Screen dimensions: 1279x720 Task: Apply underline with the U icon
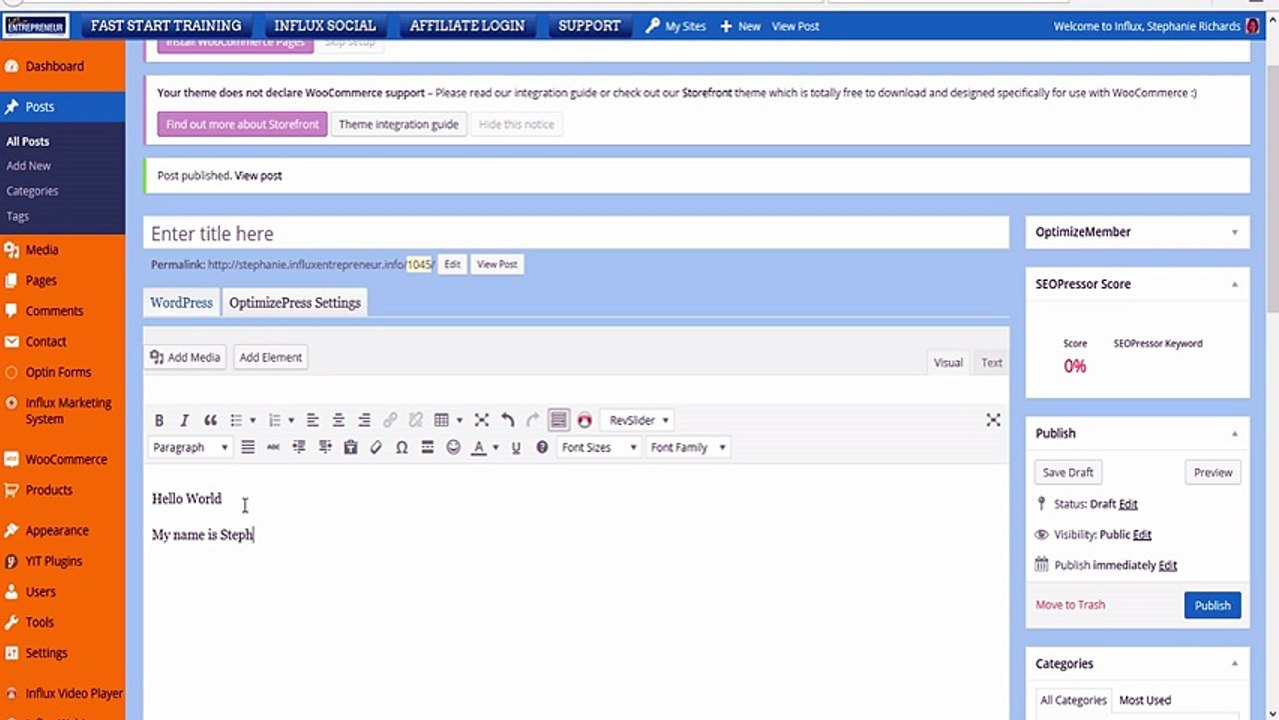click(516, 447)
